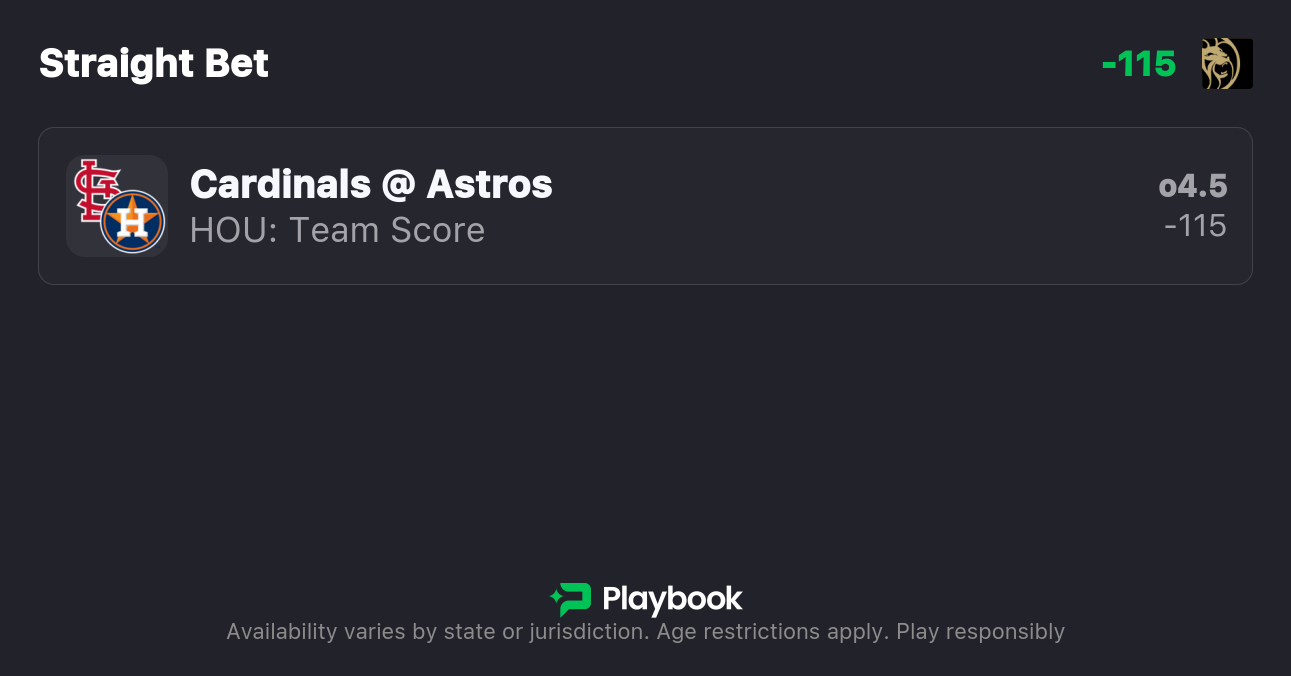Click the o4.5 over line value
Viewport: 1291px width, 676px height.
[1193, 186]
